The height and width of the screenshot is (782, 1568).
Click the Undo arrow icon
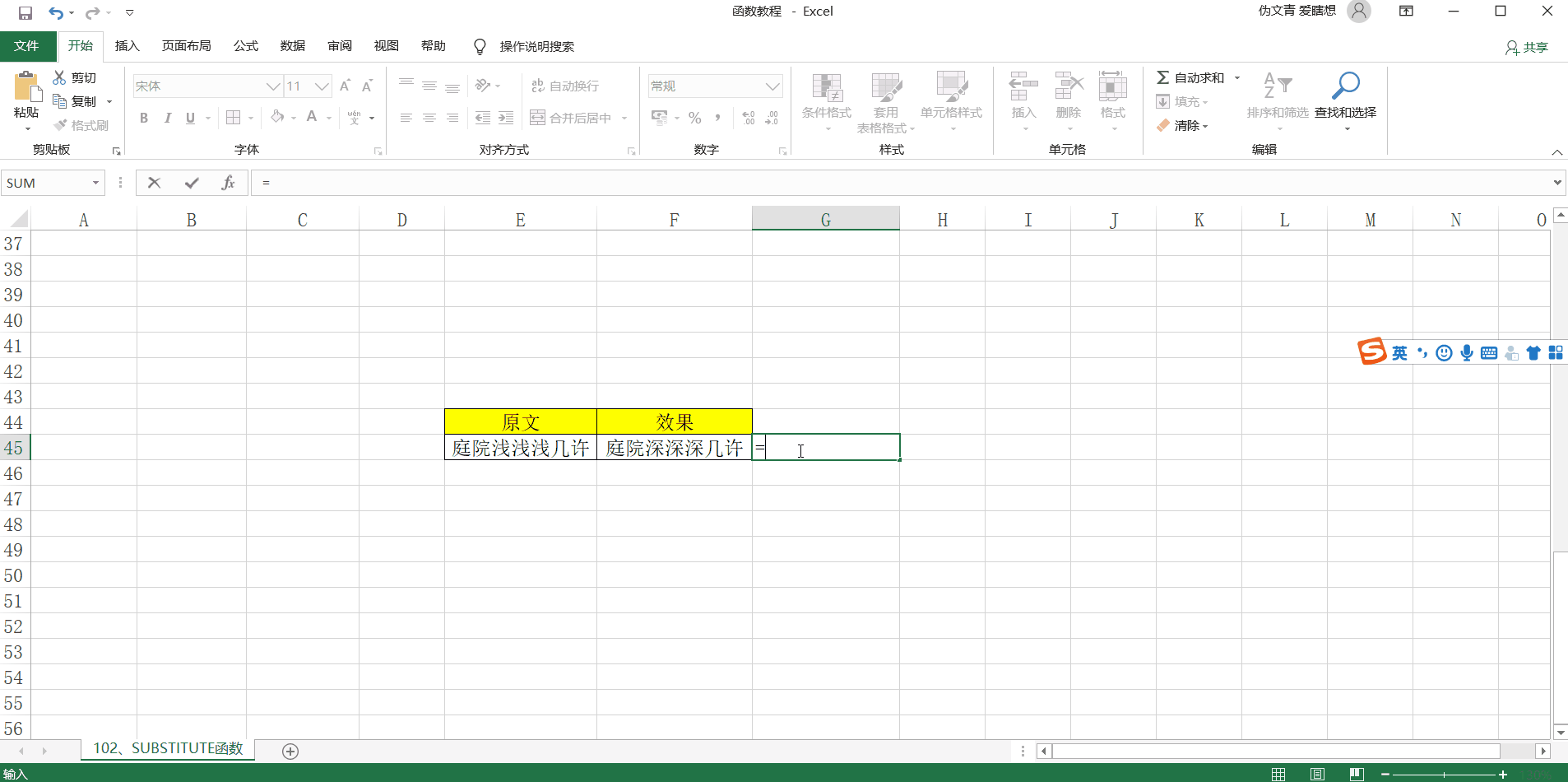pyautogui.click(x=55, y=12)
